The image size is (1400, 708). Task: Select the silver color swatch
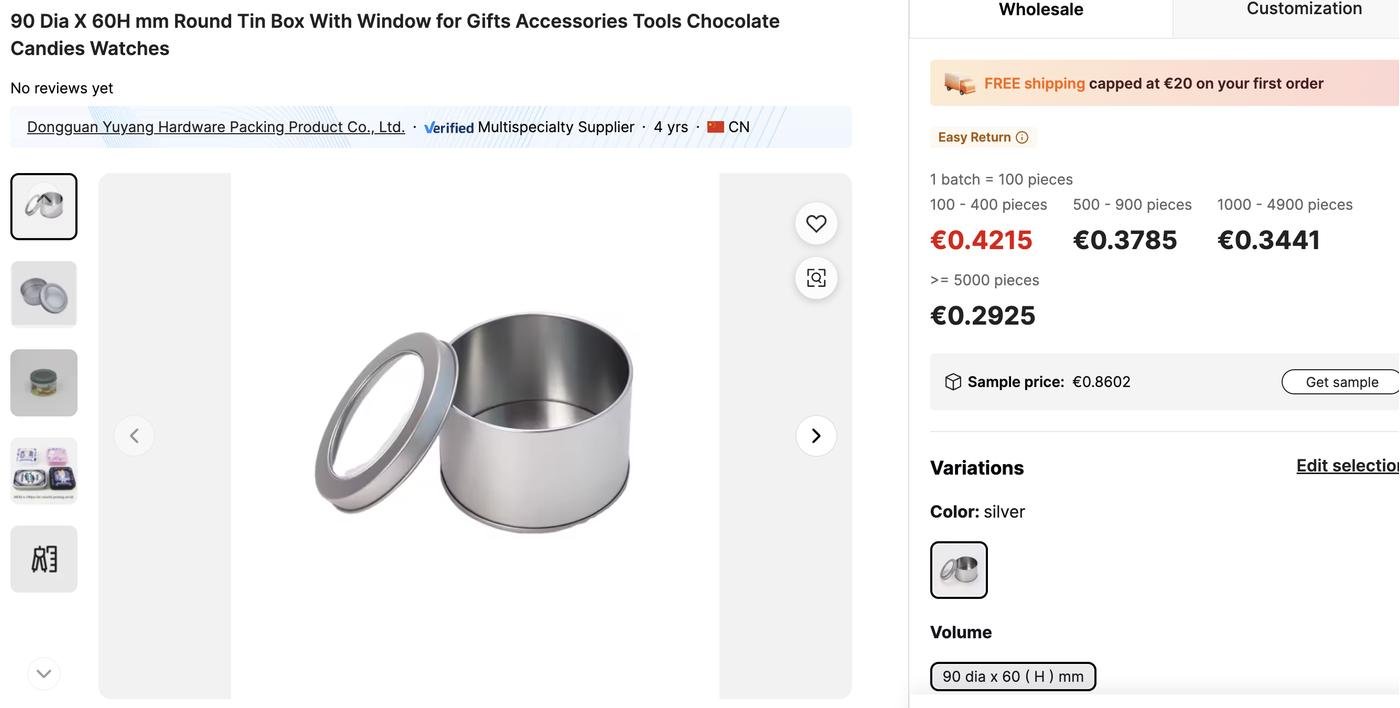pos(959,570)
